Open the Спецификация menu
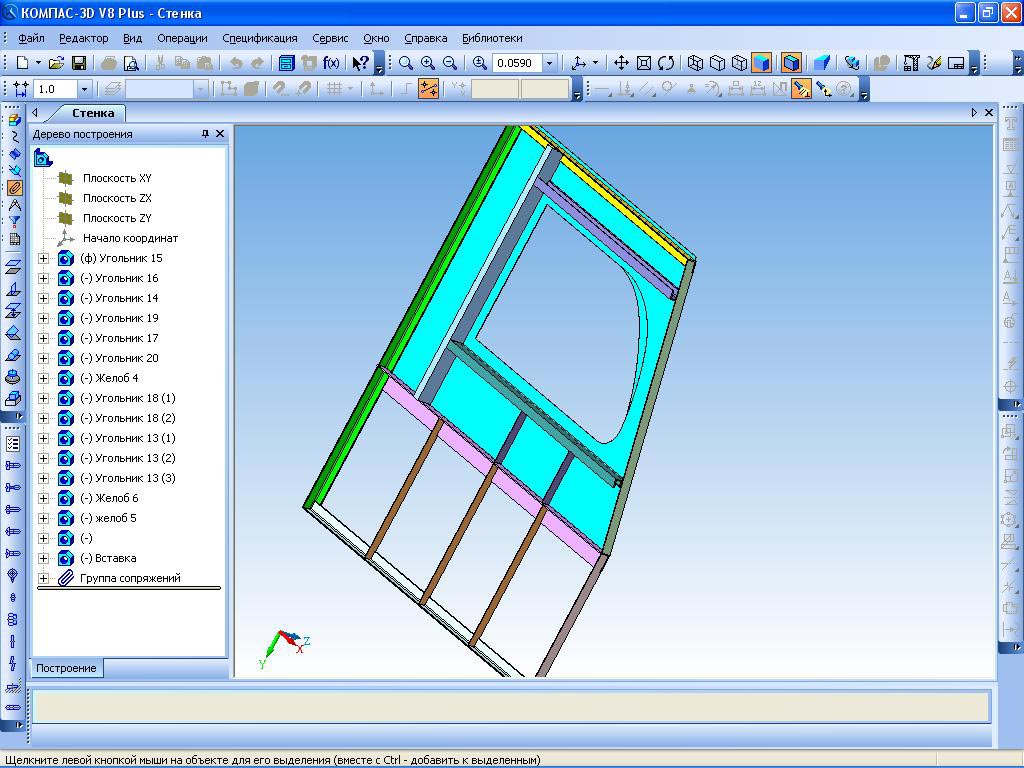The image size is (1024, 768). click(259, 38)
